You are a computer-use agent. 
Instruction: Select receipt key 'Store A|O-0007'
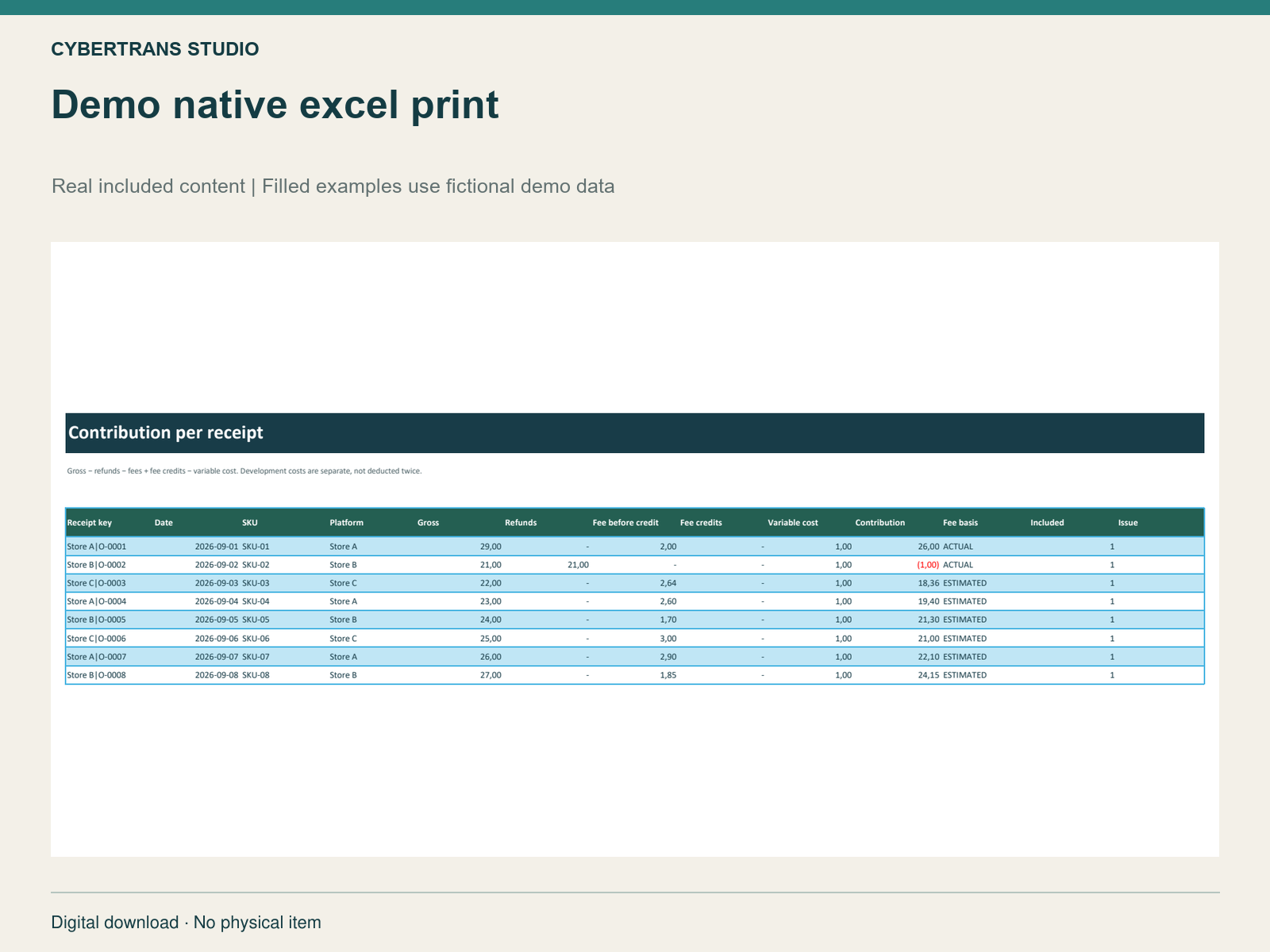(97, 657)
